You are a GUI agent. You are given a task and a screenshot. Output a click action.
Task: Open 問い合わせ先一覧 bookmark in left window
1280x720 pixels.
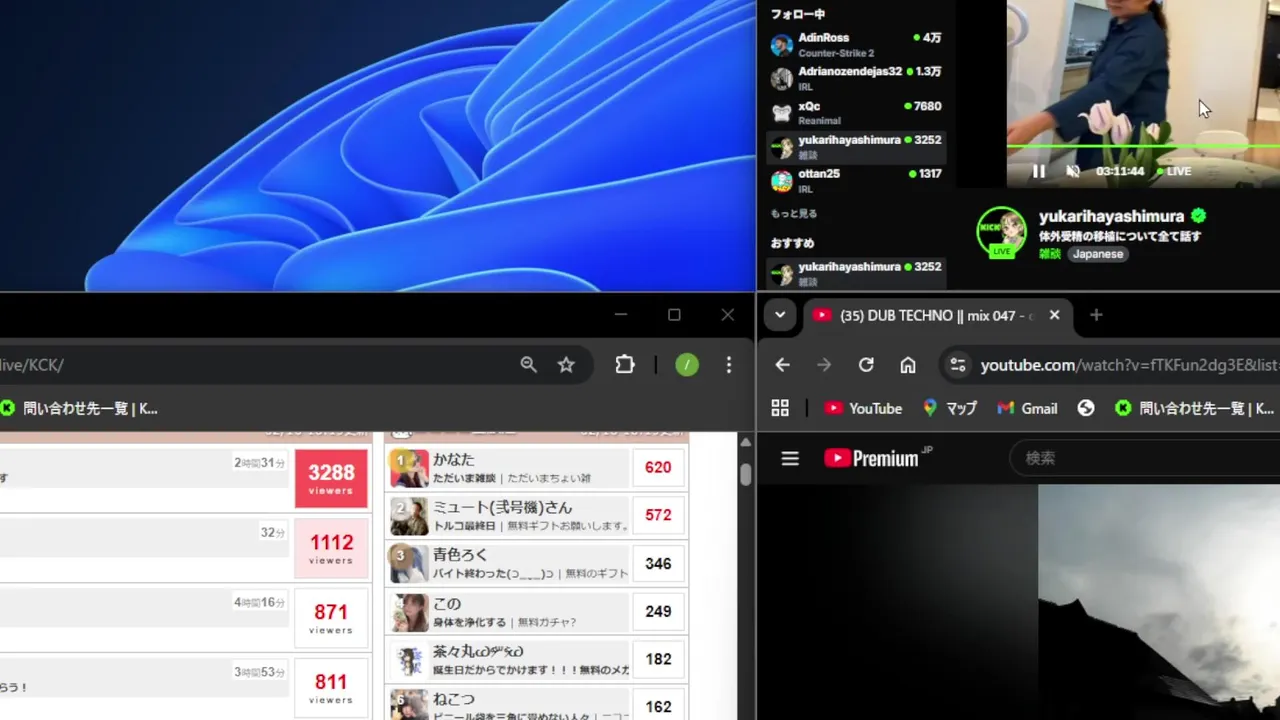[x=79, y=408]
